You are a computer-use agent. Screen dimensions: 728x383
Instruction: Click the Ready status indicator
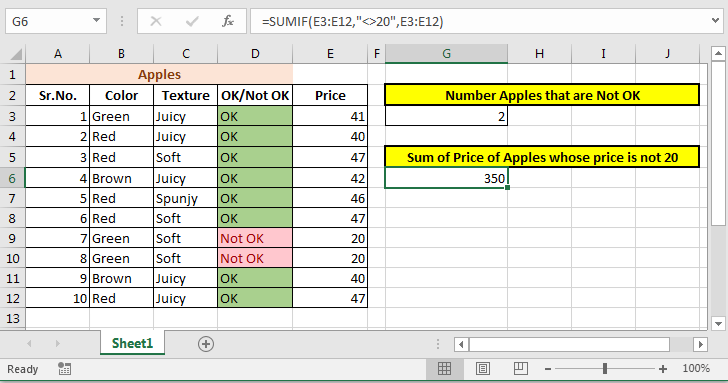[22, 369]
